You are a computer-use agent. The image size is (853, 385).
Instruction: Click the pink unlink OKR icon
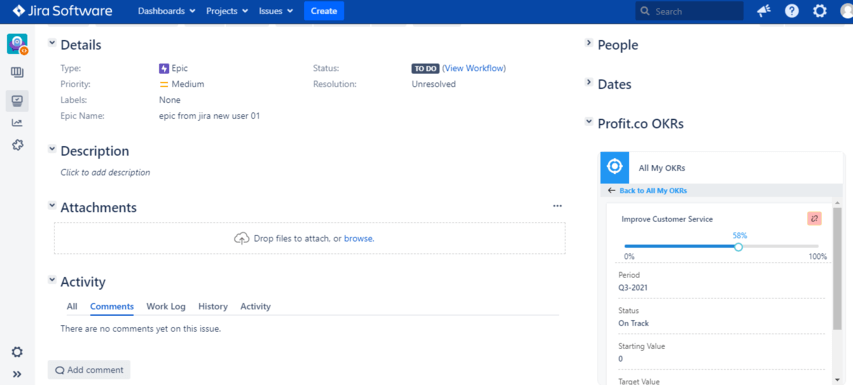(814, 219)
